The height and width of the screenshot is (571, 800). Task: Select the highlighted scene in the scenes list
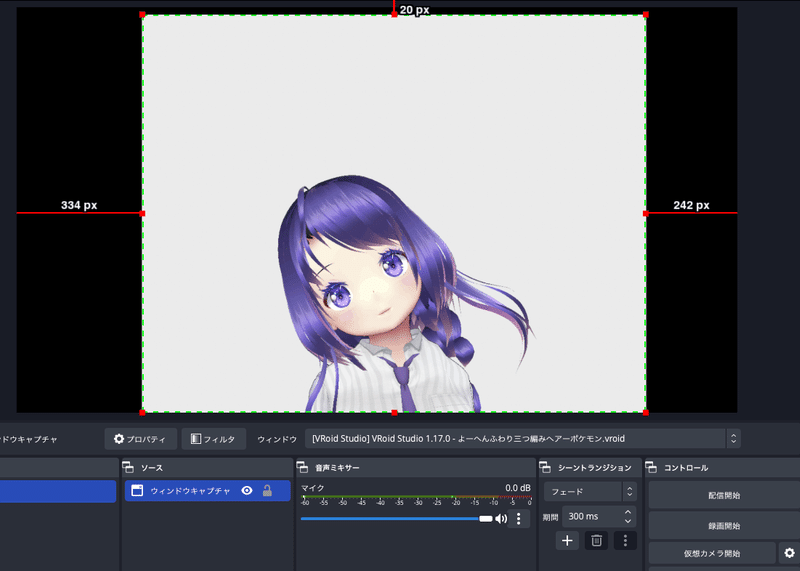click(x=58, y=491)
